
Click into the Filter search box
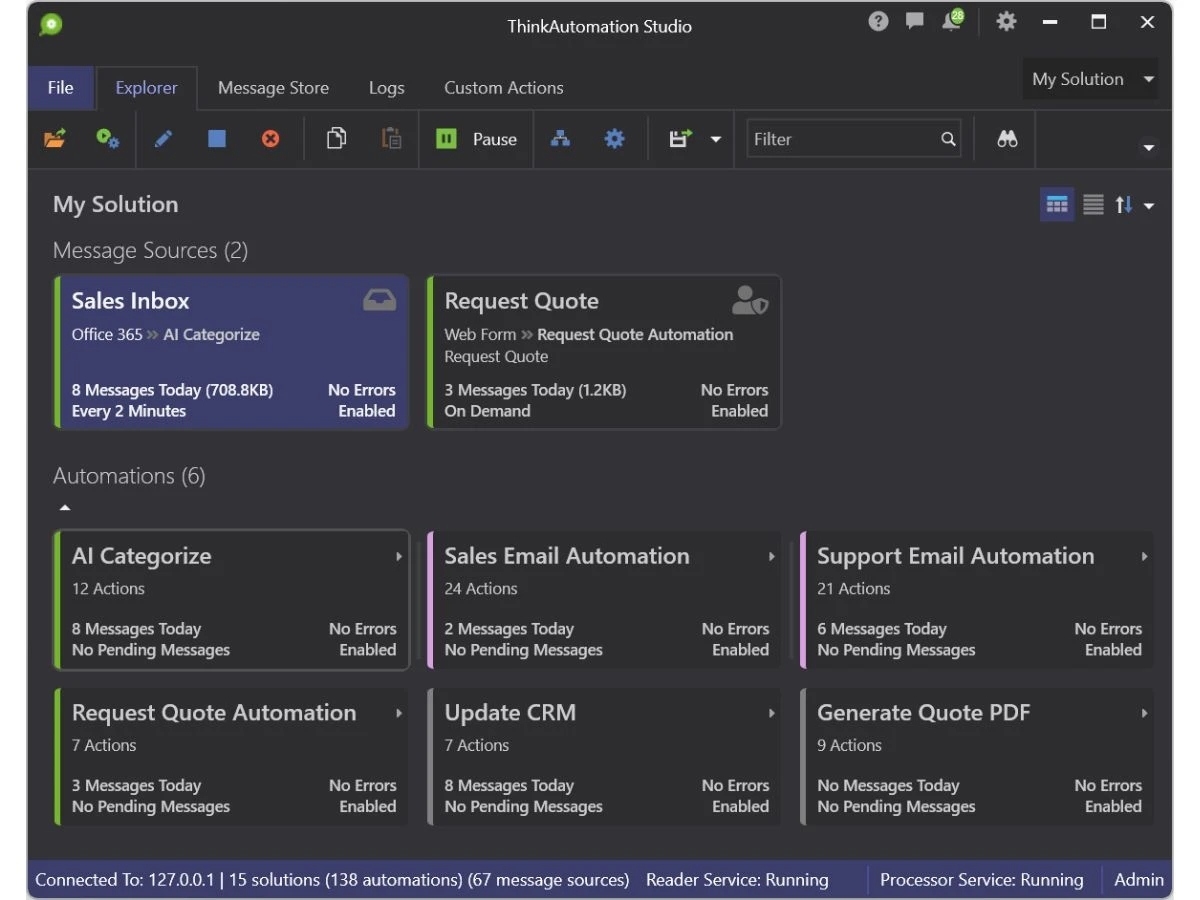pos(853,139)
